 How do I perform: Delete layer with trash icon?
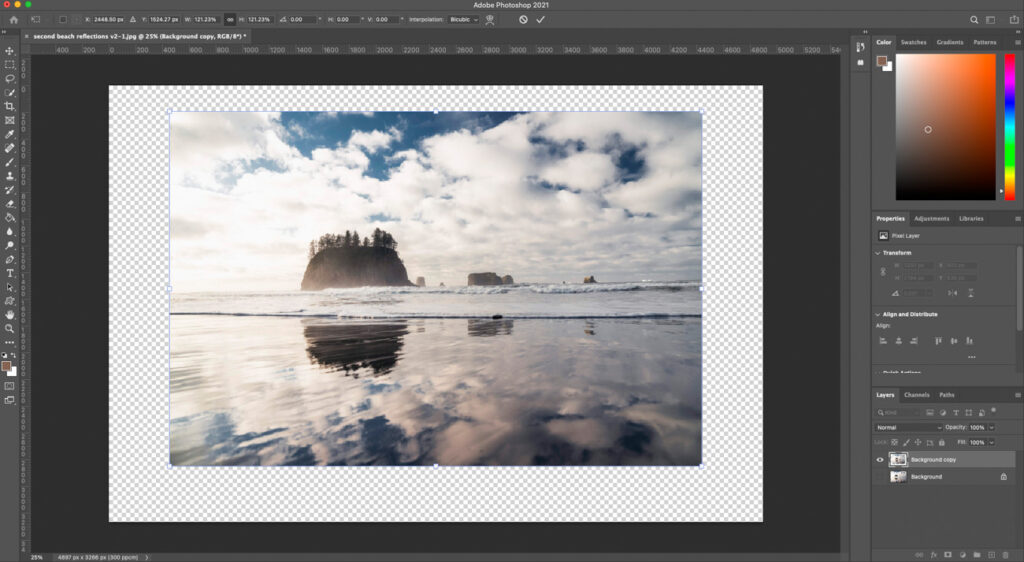[x=1006, y=555]
